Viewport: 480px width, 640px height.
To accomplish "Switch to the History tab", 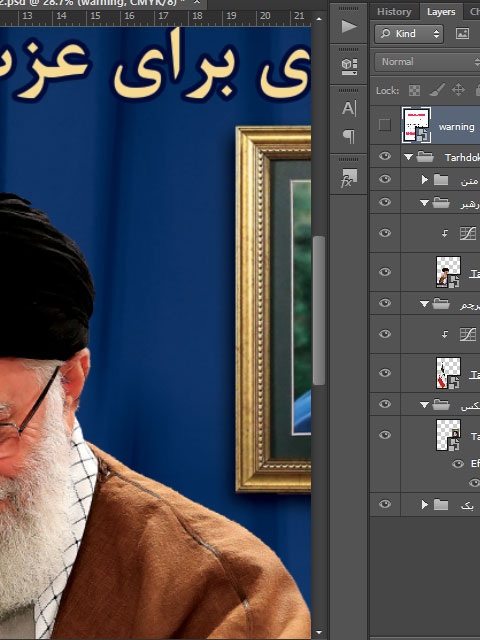I will tap(394, 12).
